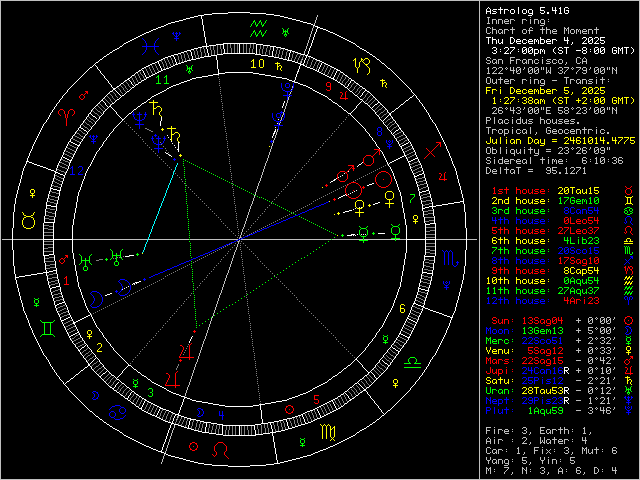Click the red Jupiter glyph inside the chart
The height and width of the screenshot is (480, 640).
(x=184, y=355)
